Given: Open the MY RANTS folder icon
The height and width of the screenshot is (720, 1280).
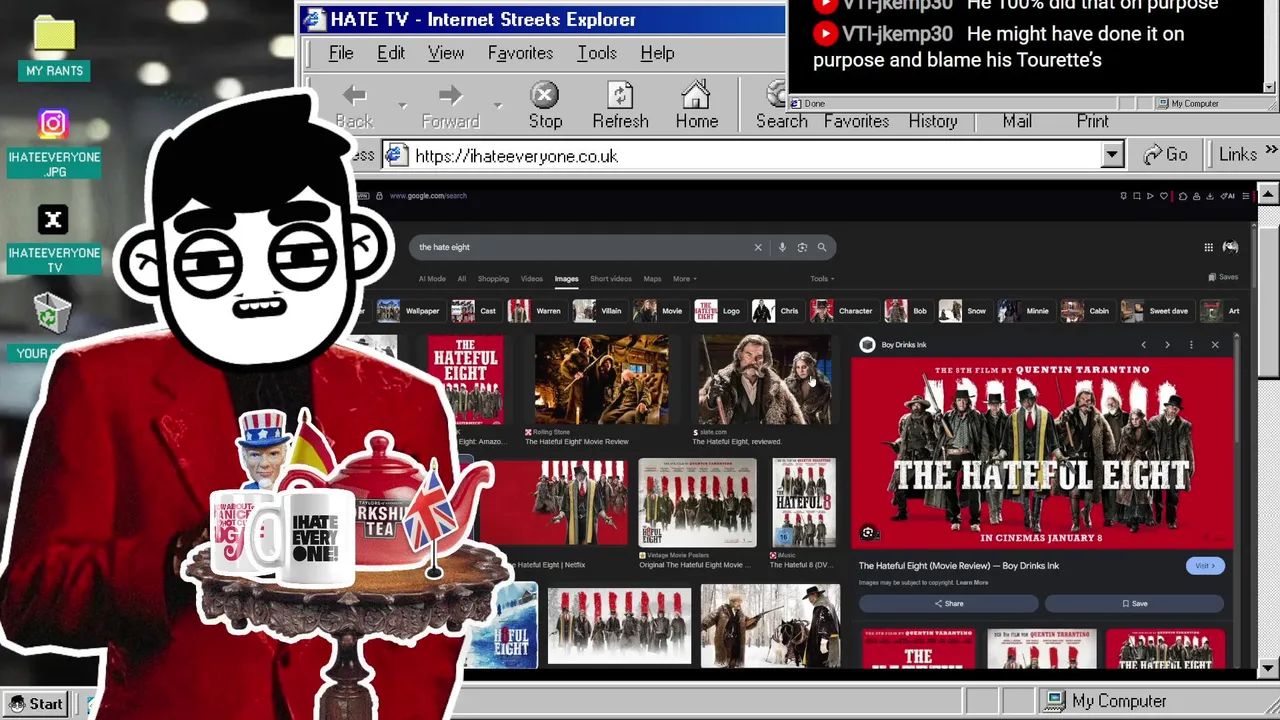Looking at the screenshot, I should tap(54, 47).
